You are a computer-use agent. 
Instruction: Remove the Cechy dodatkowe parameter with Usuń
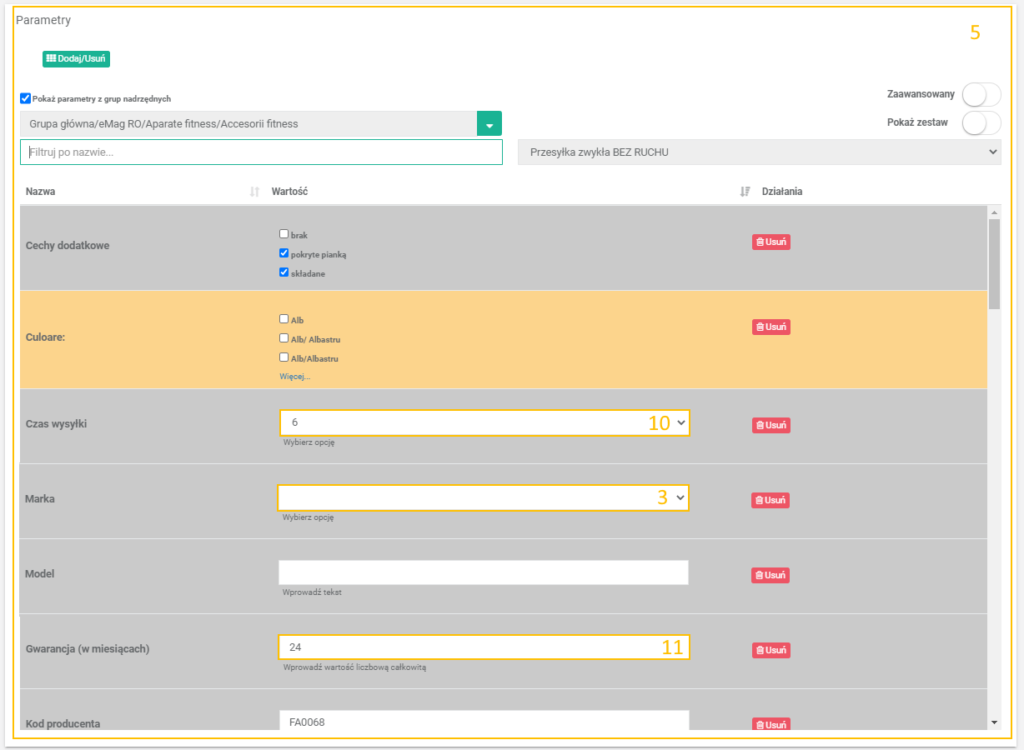tap(771, 242)
